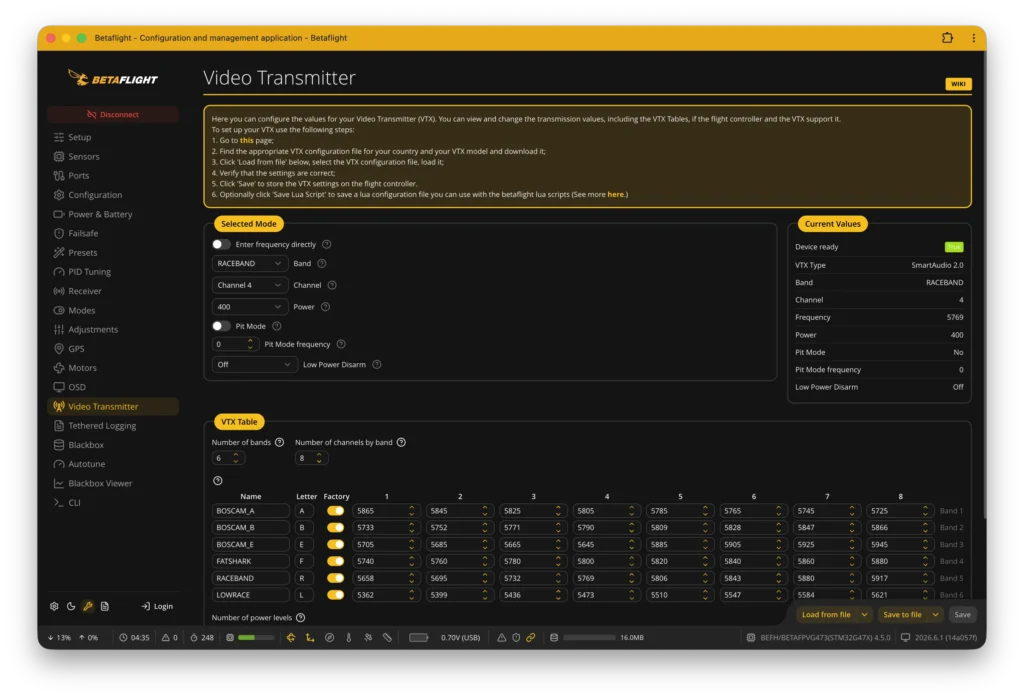Go to the Blackbox Viewer tab

[x=113, y=483]
